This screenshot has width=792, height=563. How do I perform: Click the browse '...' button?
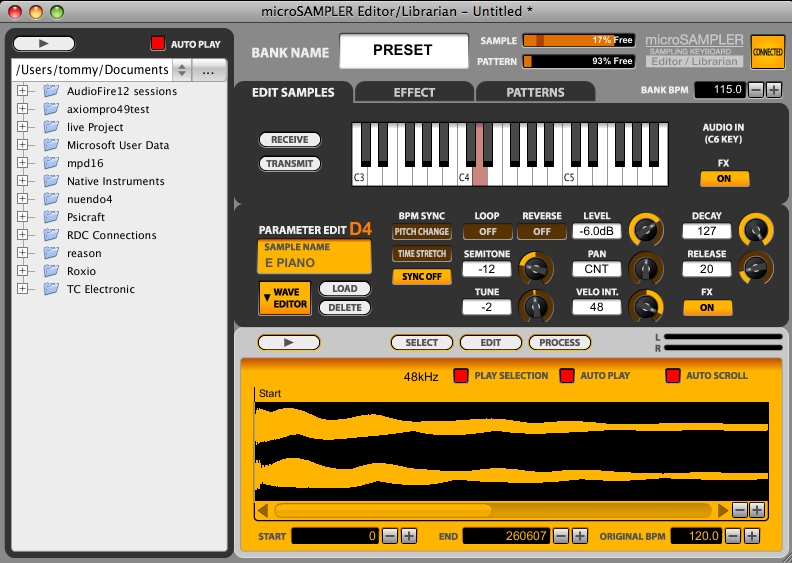pos(208,72)
